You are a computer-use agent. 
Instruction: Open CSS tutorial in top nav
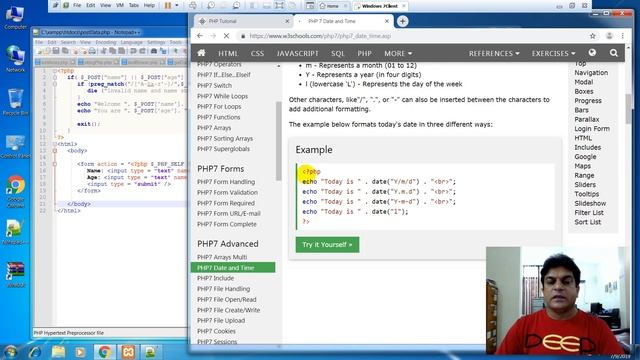[x=257, y=53]
